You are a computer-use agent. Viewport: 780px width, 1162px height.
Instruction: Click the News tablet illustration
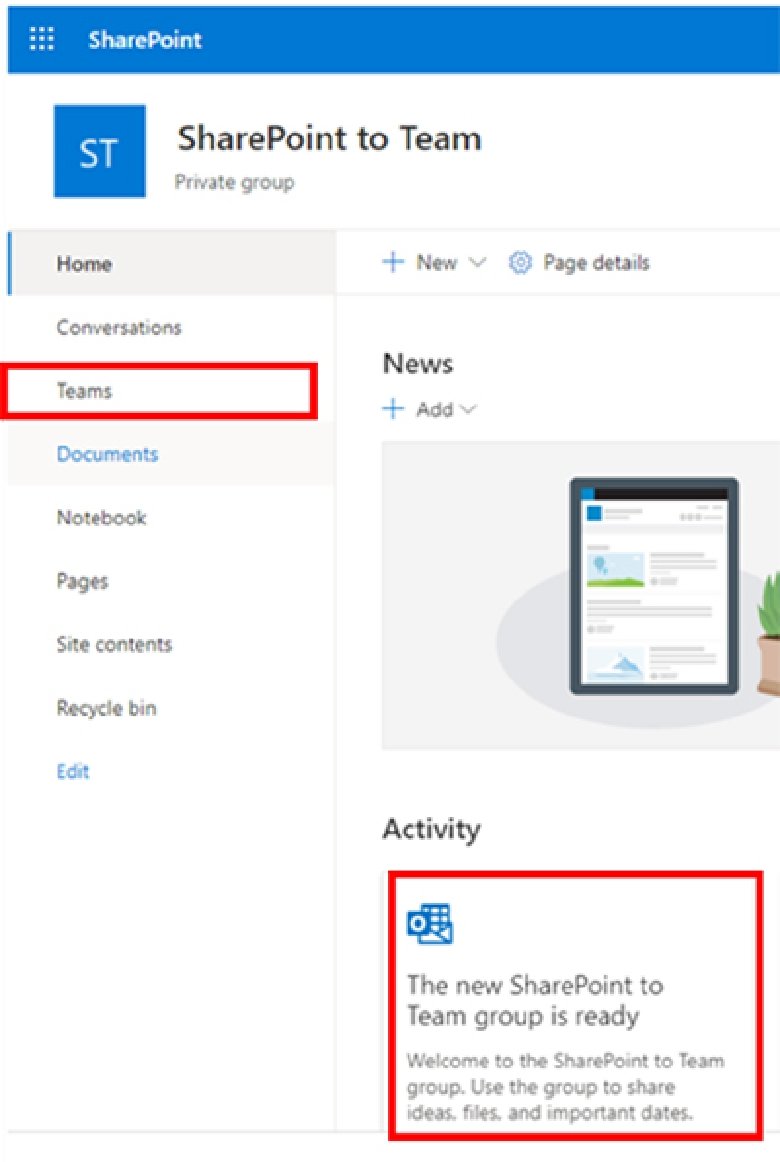click(x=654, y=585)
